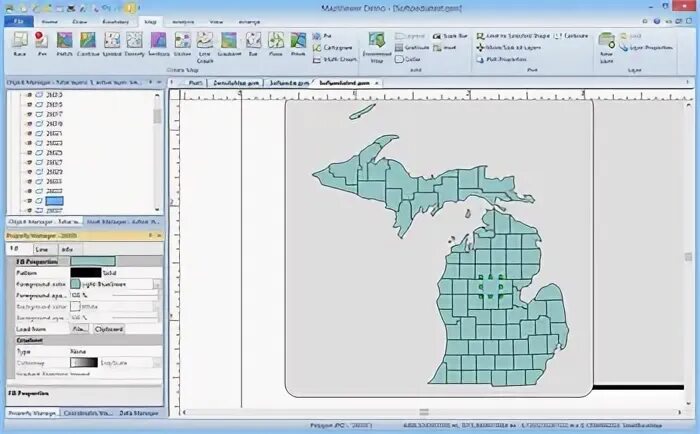
Task: Switch to the Home ribbon tab
Action: (x=50, y=21)
